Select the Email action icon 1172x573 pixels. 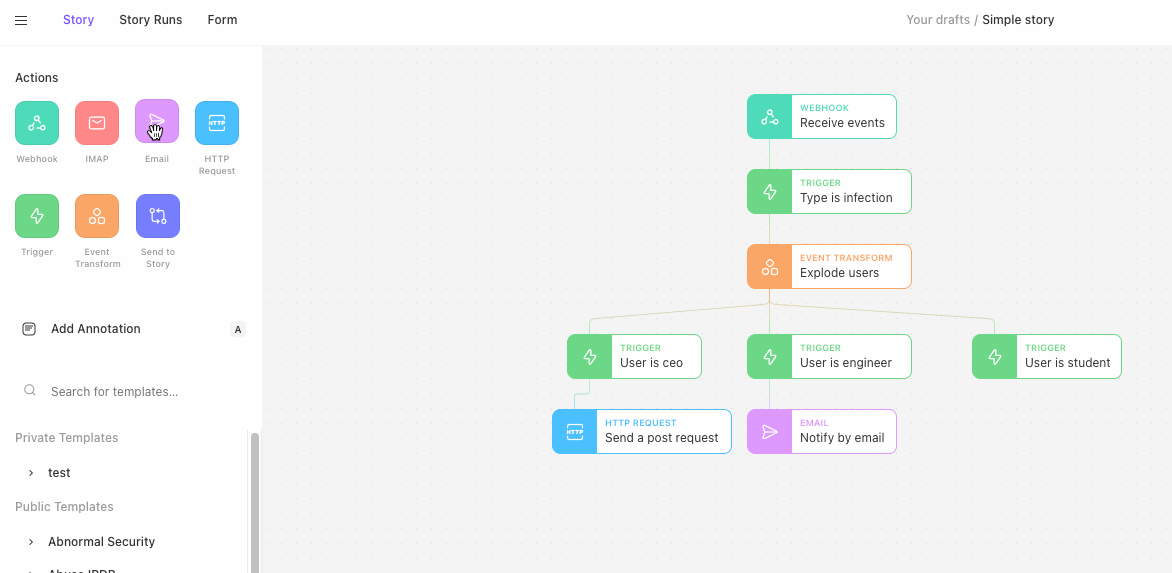[156, 121]
